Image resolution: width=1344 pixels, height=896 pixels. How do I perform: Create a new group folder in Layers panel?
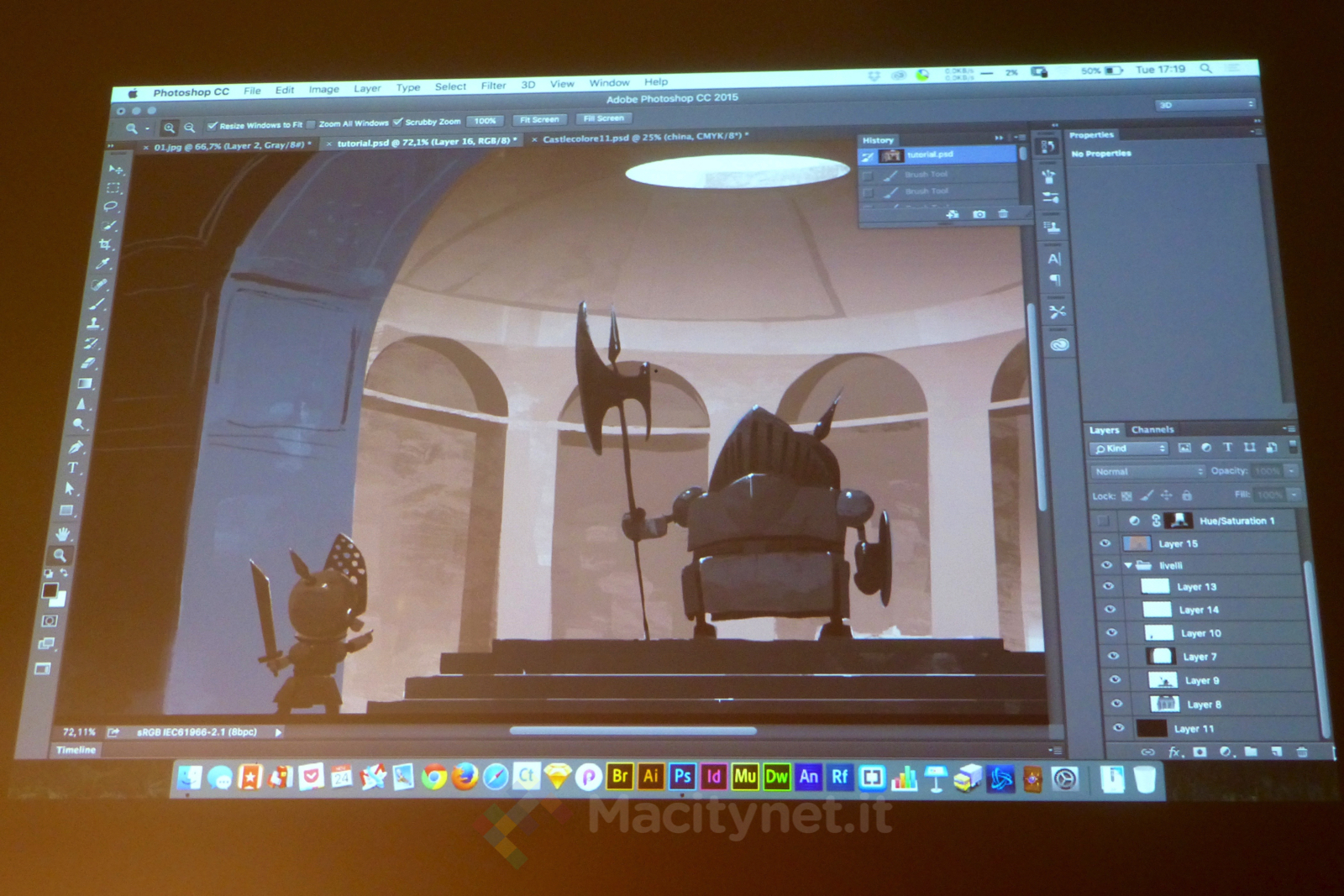coord(1251,752)
